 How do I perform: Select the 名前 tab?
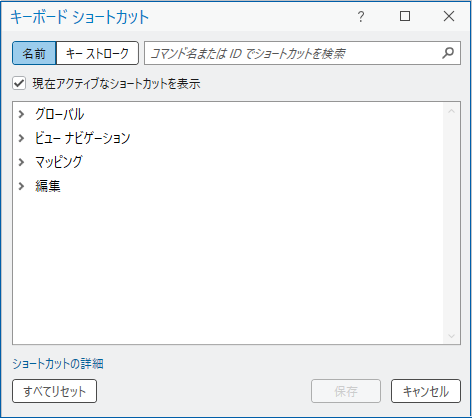(x=34, y=53)
